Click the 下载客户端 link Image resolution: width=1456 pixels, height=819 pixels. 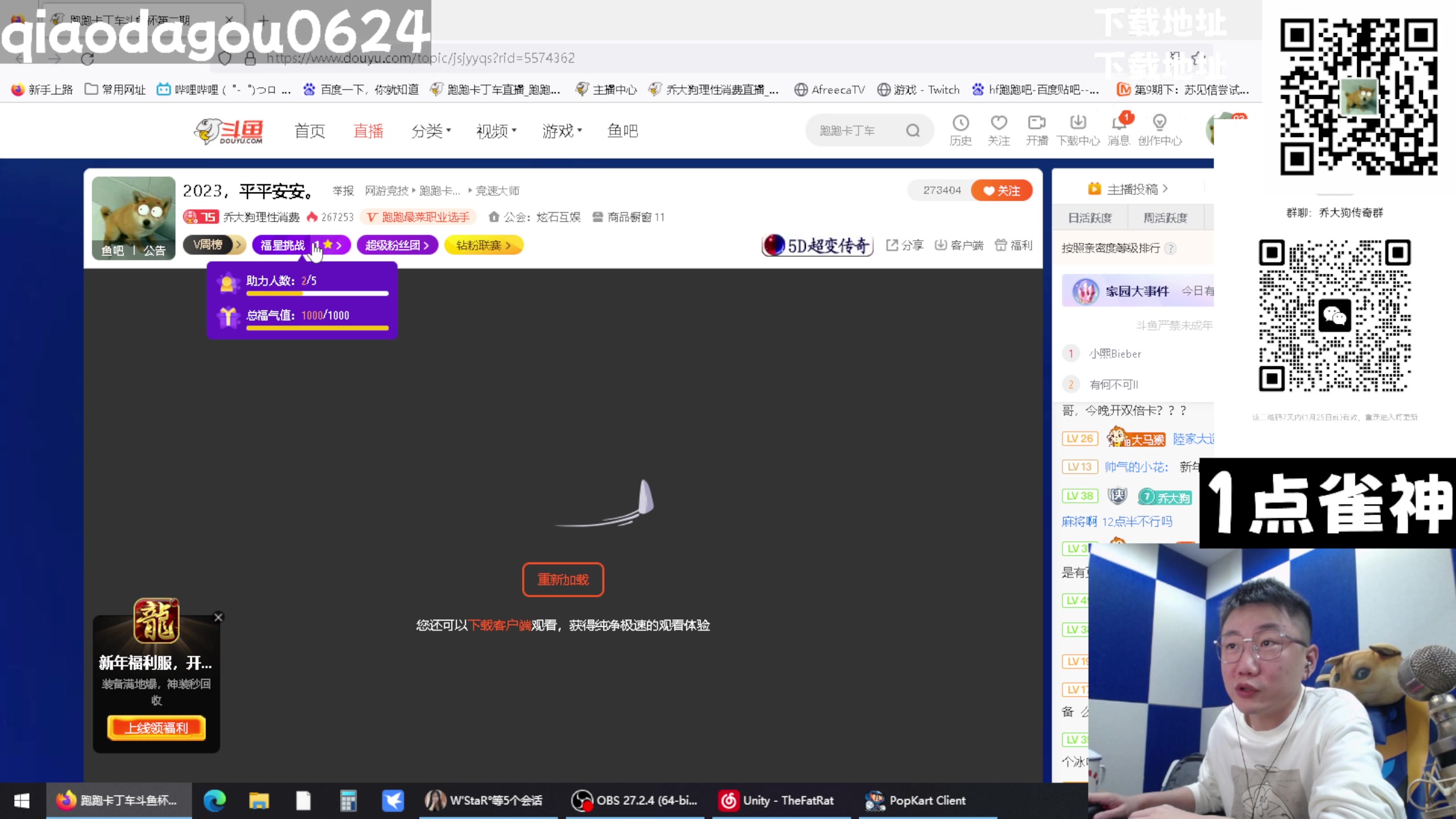click(x=500, y=626)
